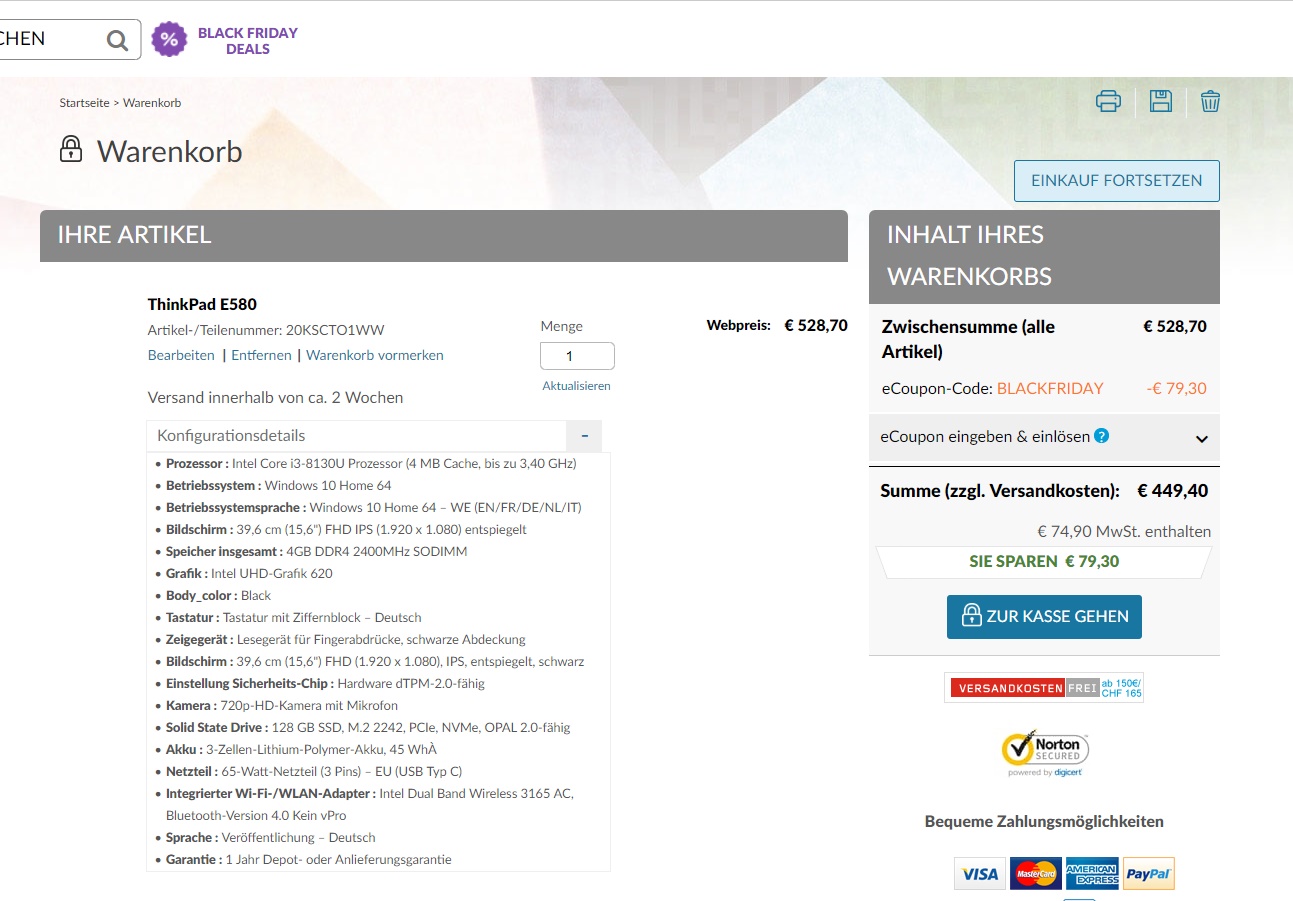Click the eCoupon help question mark icon
Screen dimensions: 1293x901
(1101, 436)
